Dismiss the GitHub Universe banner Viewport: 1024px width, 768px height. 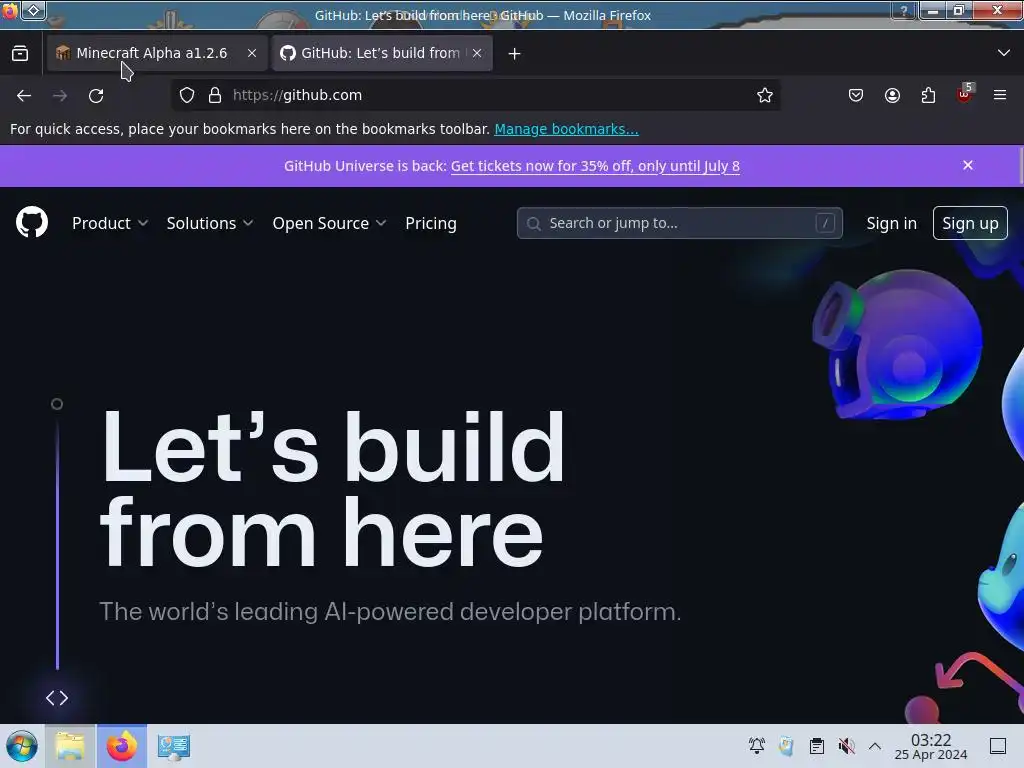pyautogui.click(x=968, y=165)
